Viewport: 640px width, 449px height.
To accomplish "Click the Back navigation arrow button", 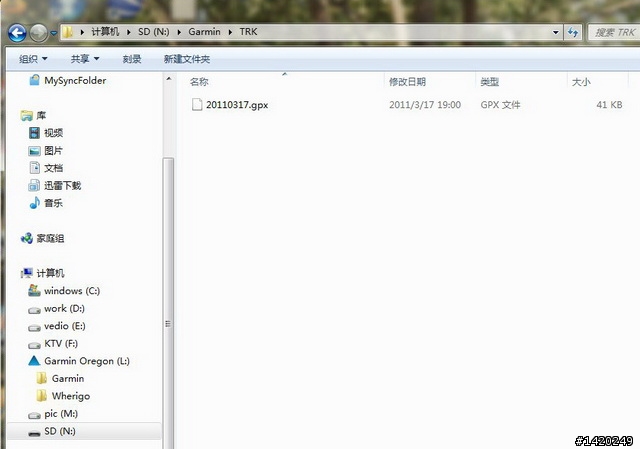I will pyautogui.click(x=17, y=33).
